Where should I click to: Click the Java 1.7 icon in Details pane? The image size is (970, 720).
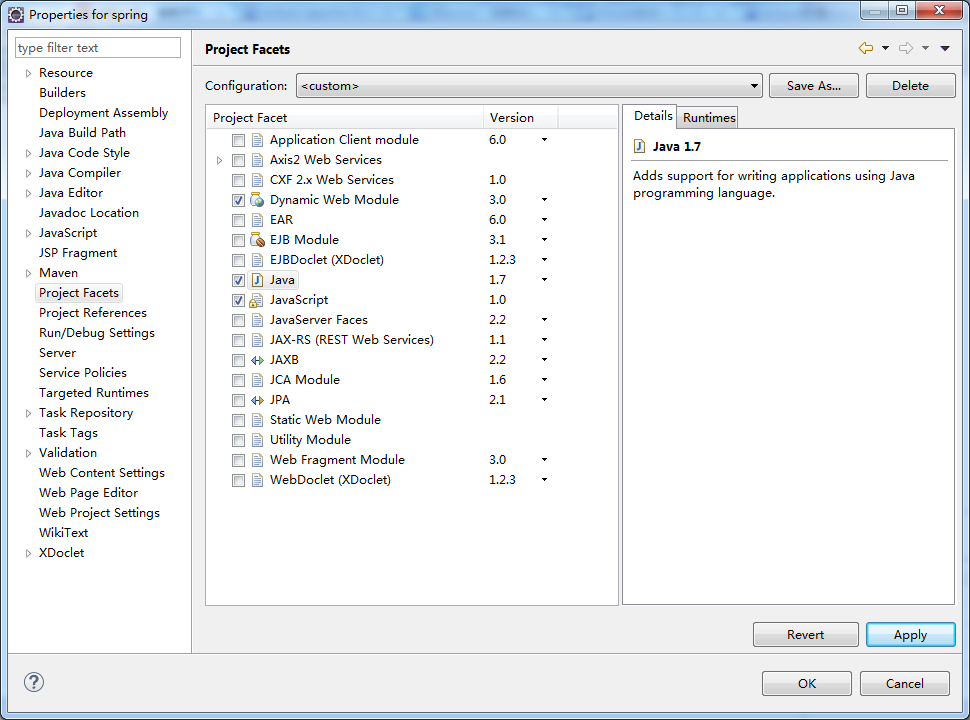pos(640,147)
